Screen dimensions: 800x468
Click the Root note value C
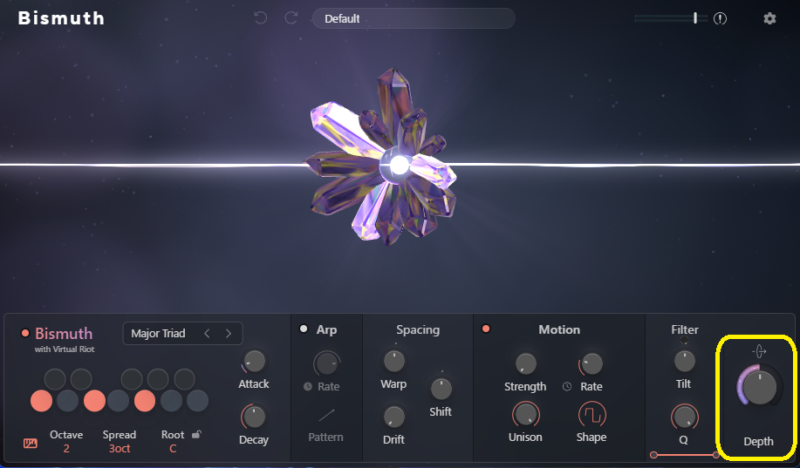(174, 449)
